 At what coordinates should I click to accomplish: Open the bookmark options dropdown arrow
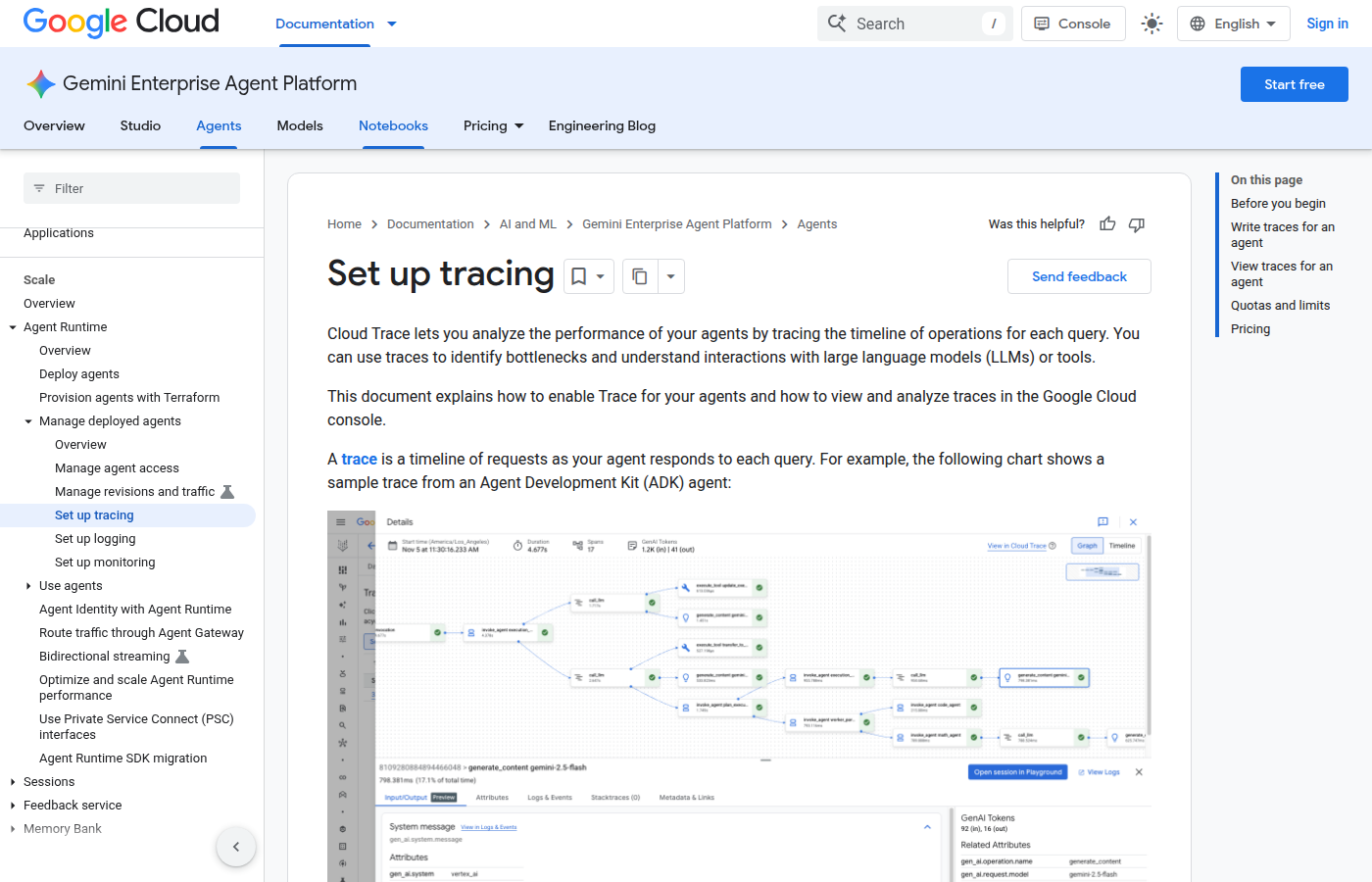[x=601, y=276]
